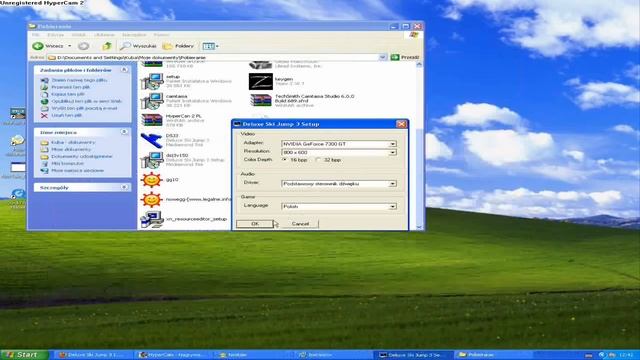The height and width of the screenshot is (360, 640).
Task: Select the dsj3v150 setup file icon
Action: (x=152, y=160)
